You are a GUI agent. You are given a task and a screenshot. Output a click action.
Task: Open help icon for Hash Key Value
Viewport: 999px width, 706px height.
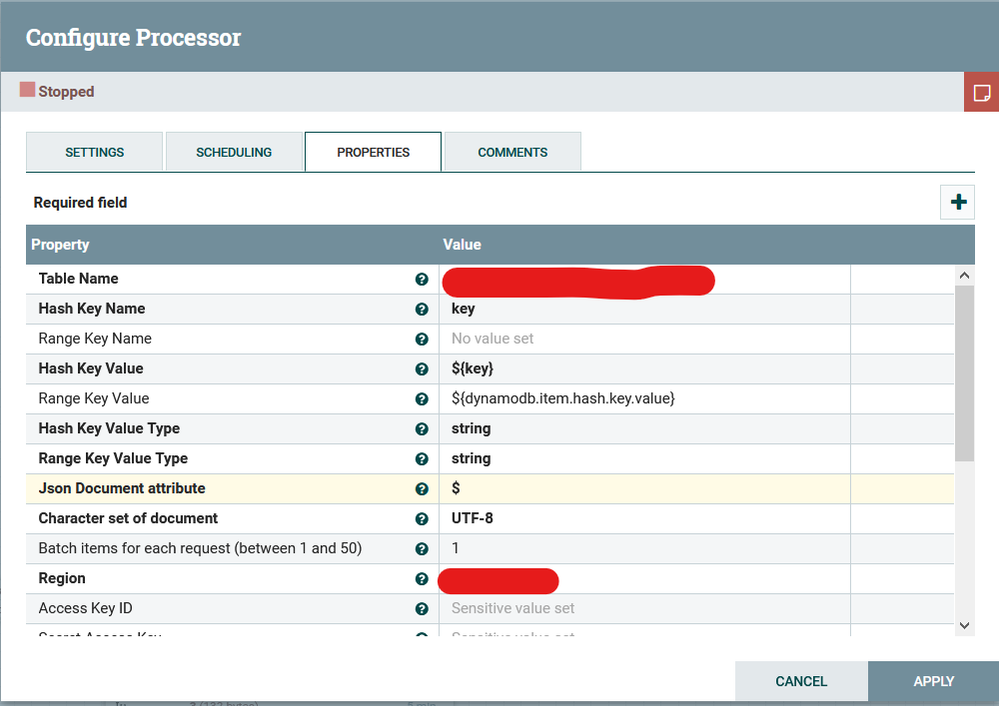421,369
